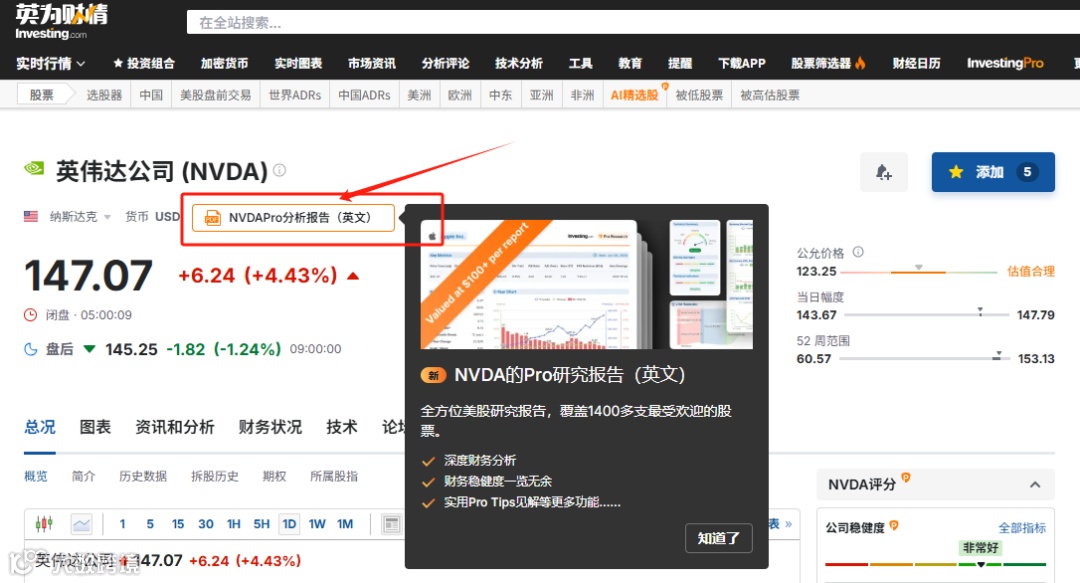Click the chart layout icon after 1M
The image size is (1080, 583).
(391, 524)
